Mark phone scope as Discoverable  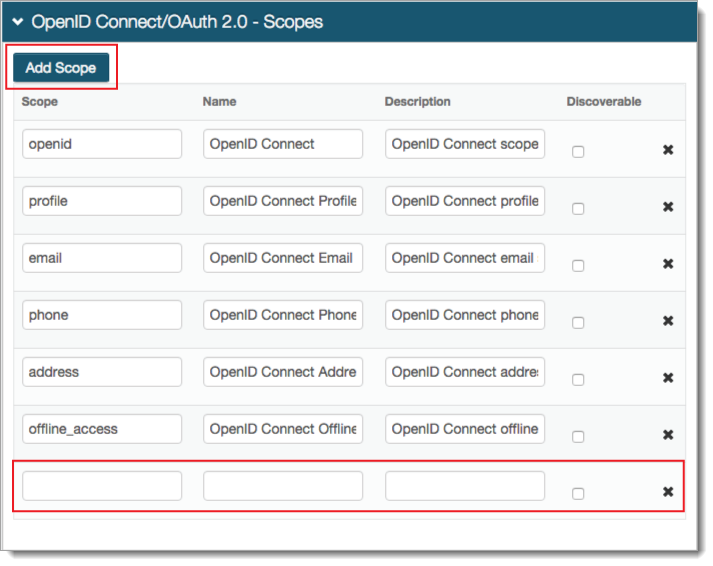coord(578,323)
